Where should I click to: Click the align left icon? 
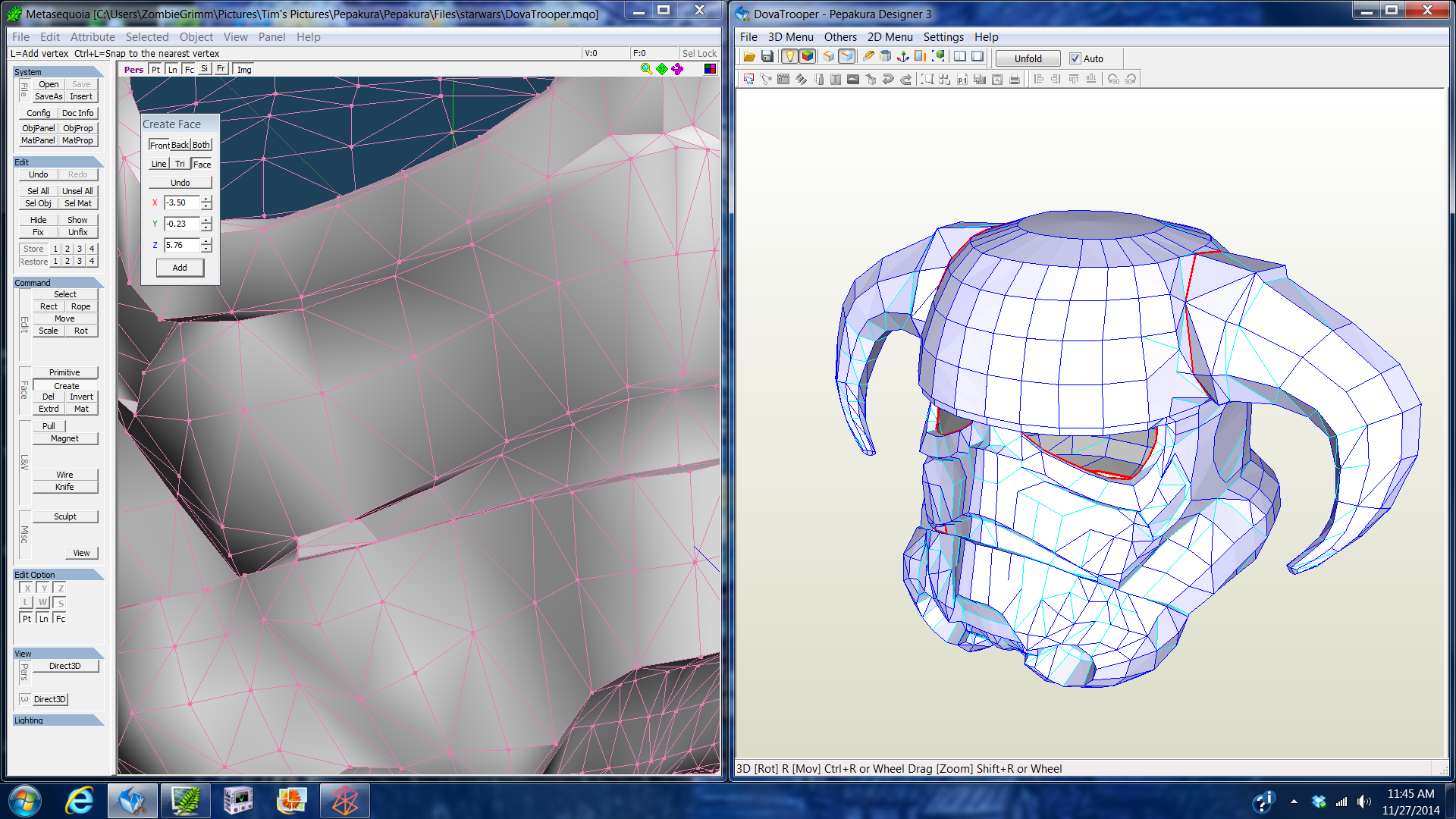1038,79
